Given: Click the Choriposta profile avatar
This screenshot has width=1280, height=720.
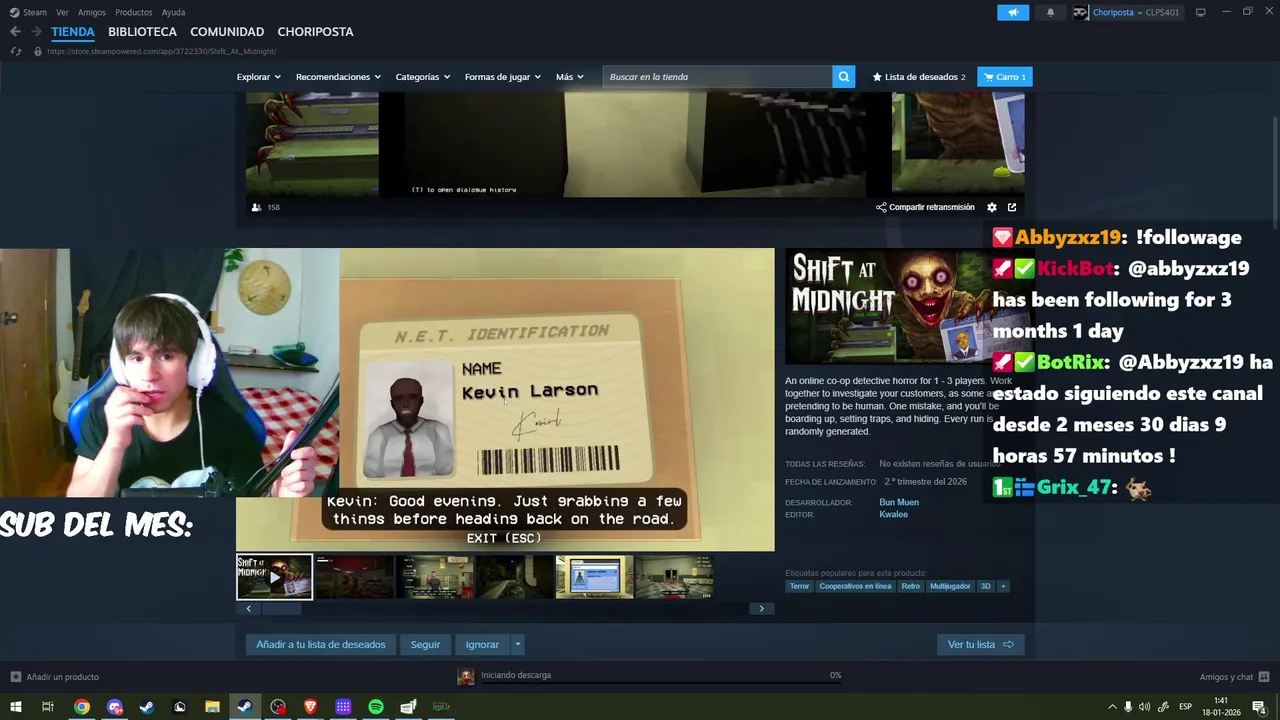Looking at the screenshot, I should pyautogui.click(x=1080, y=12).
